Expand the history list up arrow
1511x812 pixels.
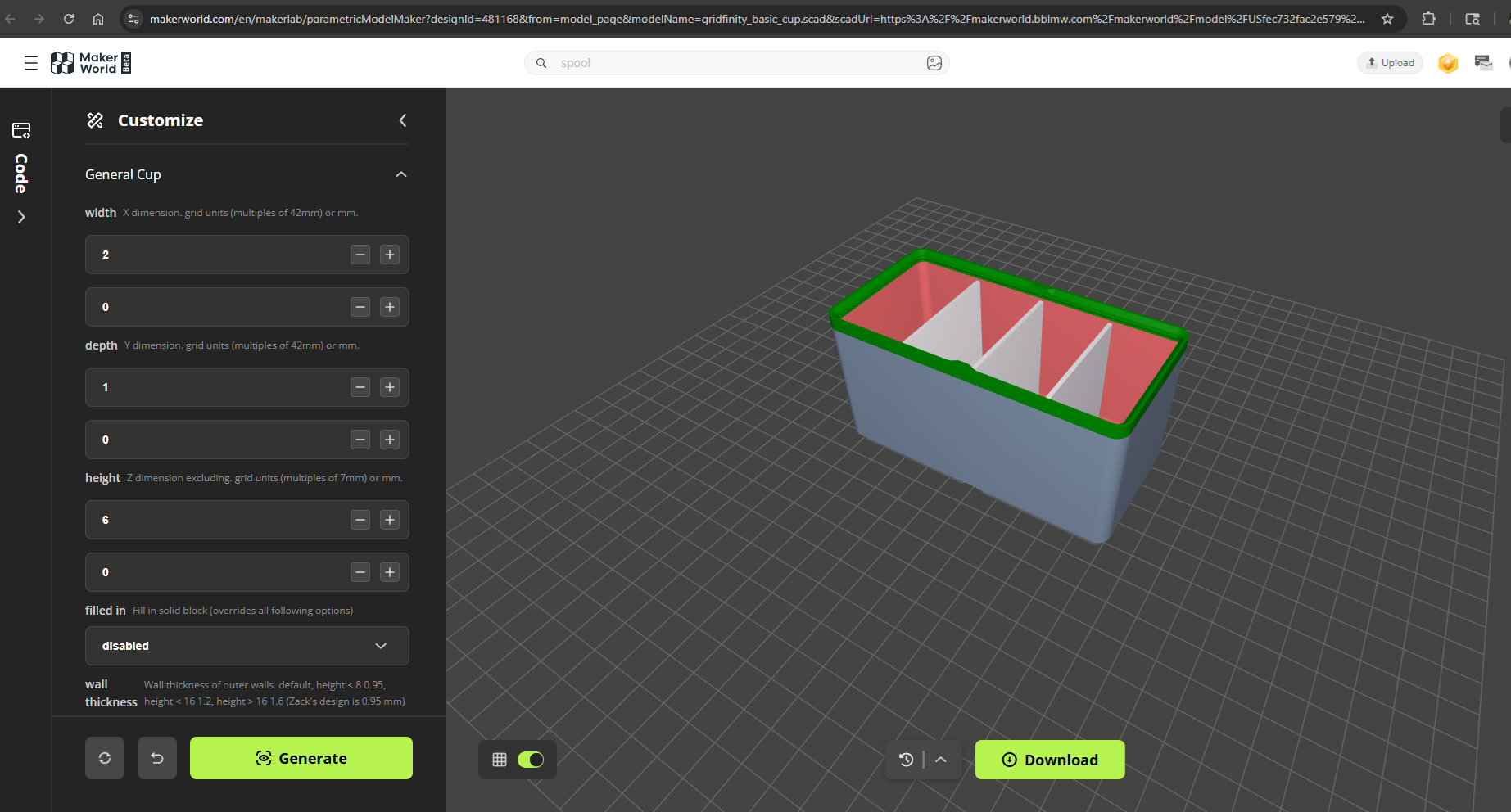tap(941, 760)
